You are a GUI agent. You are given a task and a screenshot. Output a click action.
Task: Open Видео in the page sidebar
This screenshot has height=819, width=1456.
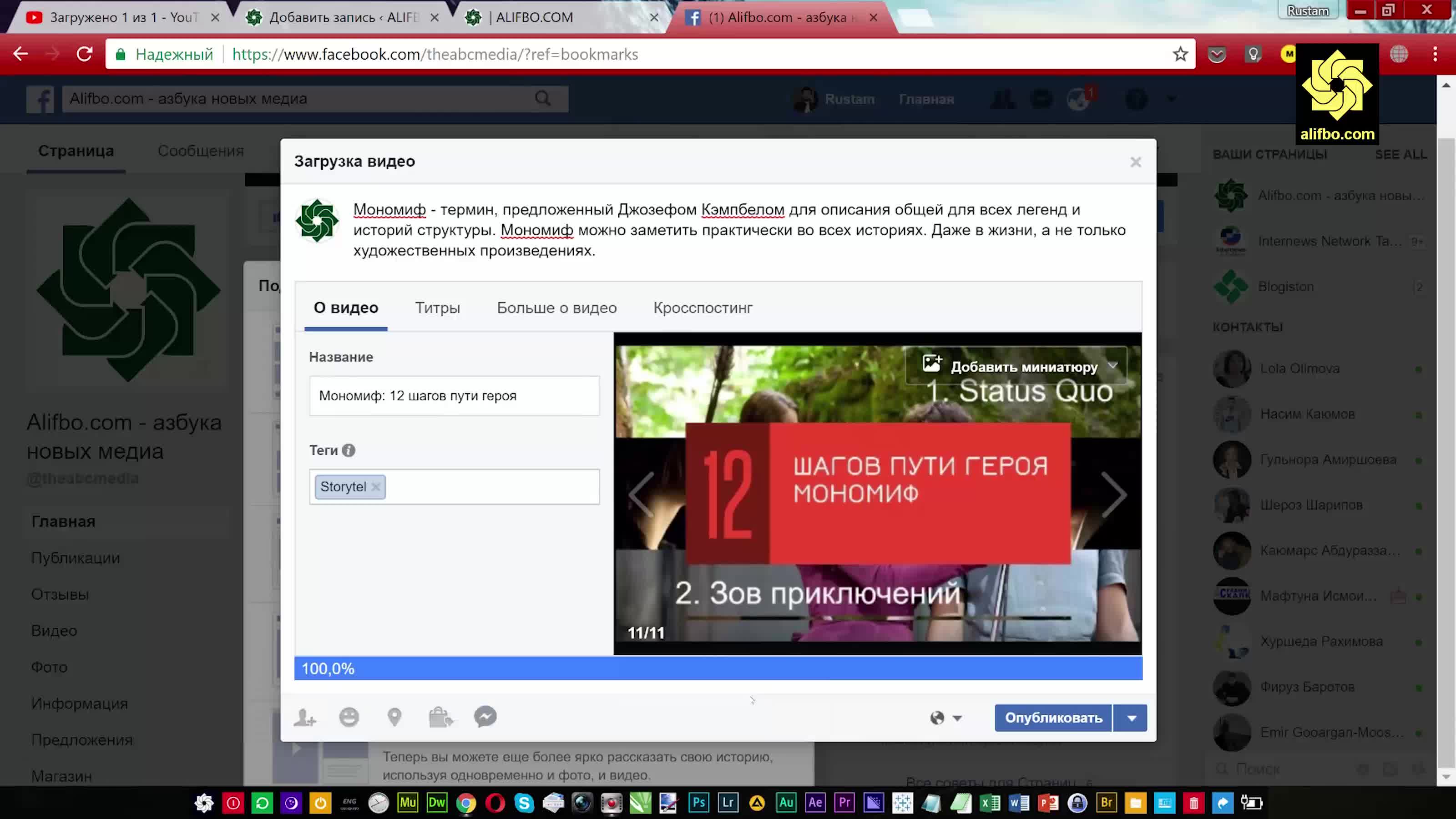click(x=54, y=631)
